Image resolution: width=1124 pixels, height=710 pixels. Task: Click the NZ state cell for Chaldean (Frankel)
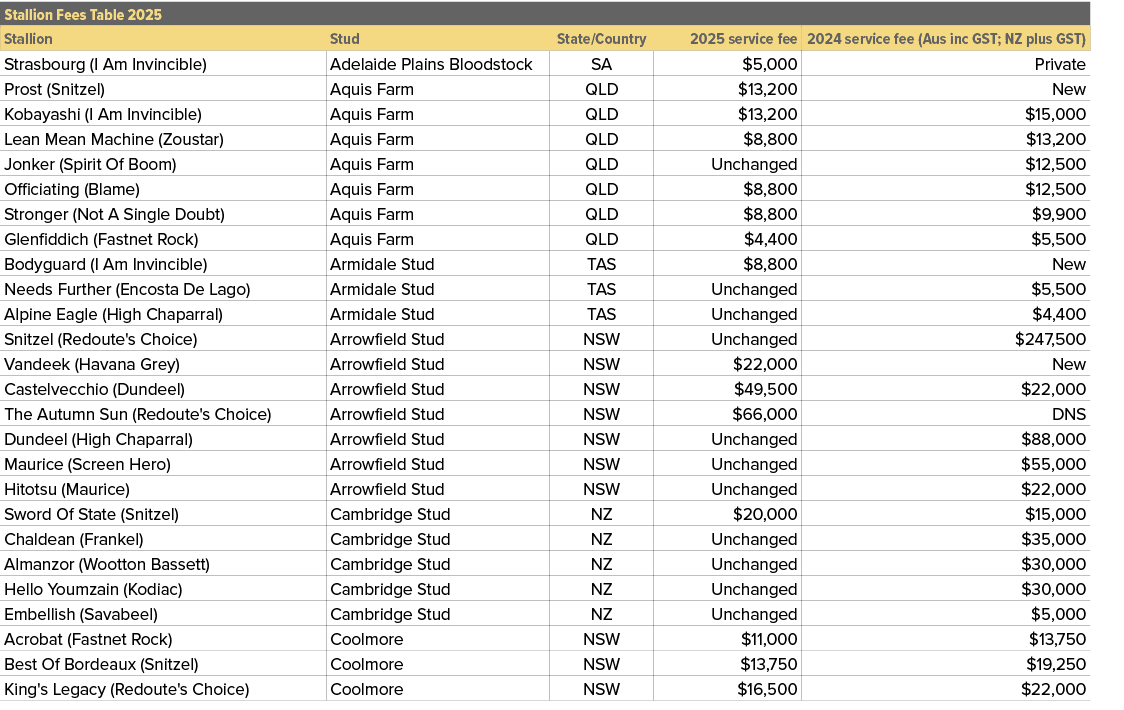602,539
